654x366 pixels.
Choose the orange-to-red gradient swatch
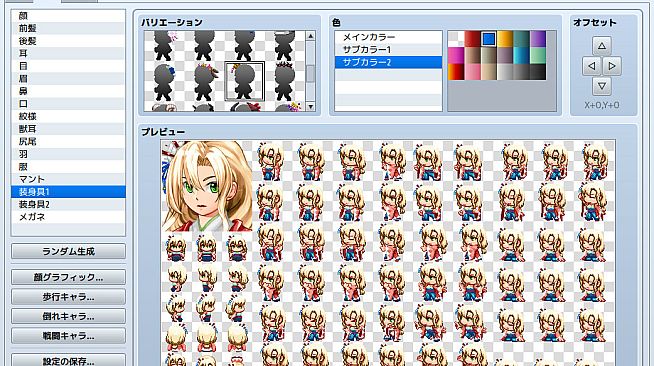coord(456,72)
